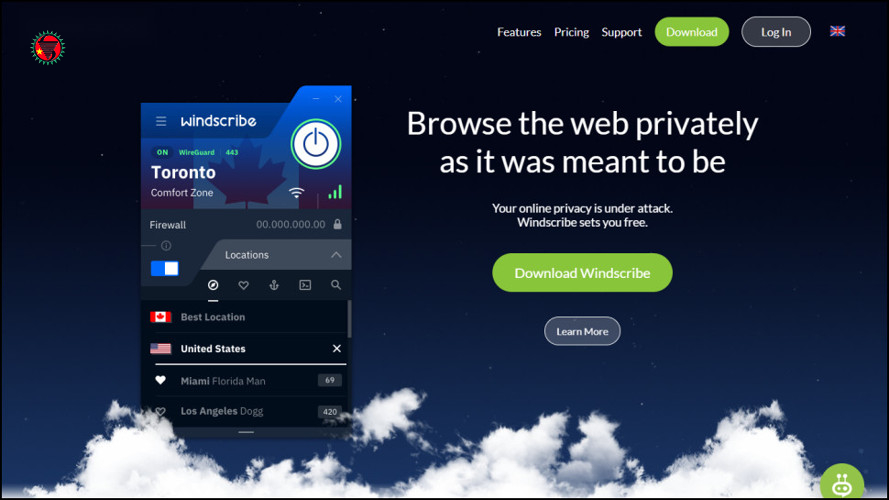
Task: Click the location search magnifier
Action: (336, 285)
